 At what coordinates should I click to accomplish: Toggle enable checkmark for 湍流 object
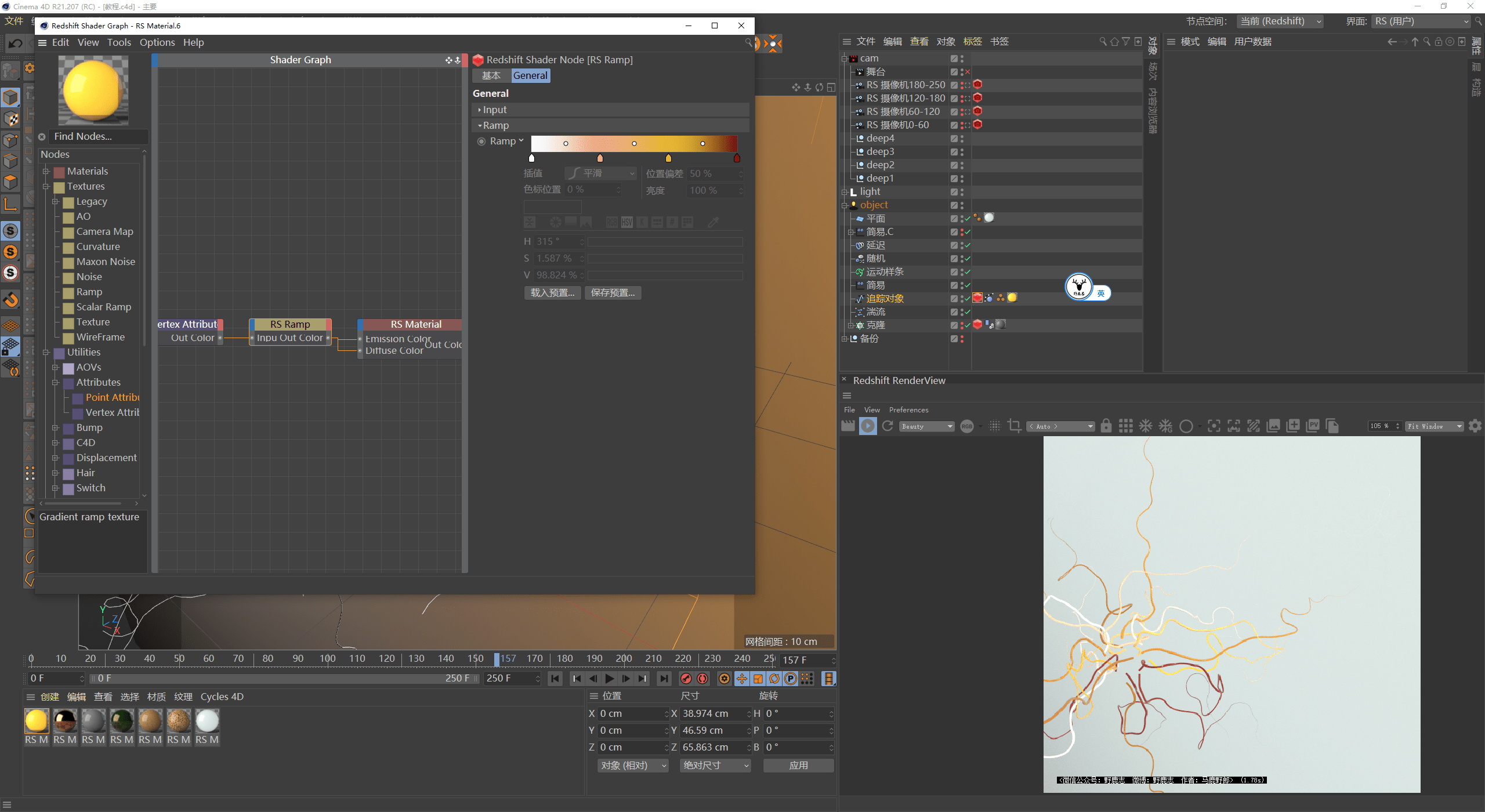click(x=968, y=312)
